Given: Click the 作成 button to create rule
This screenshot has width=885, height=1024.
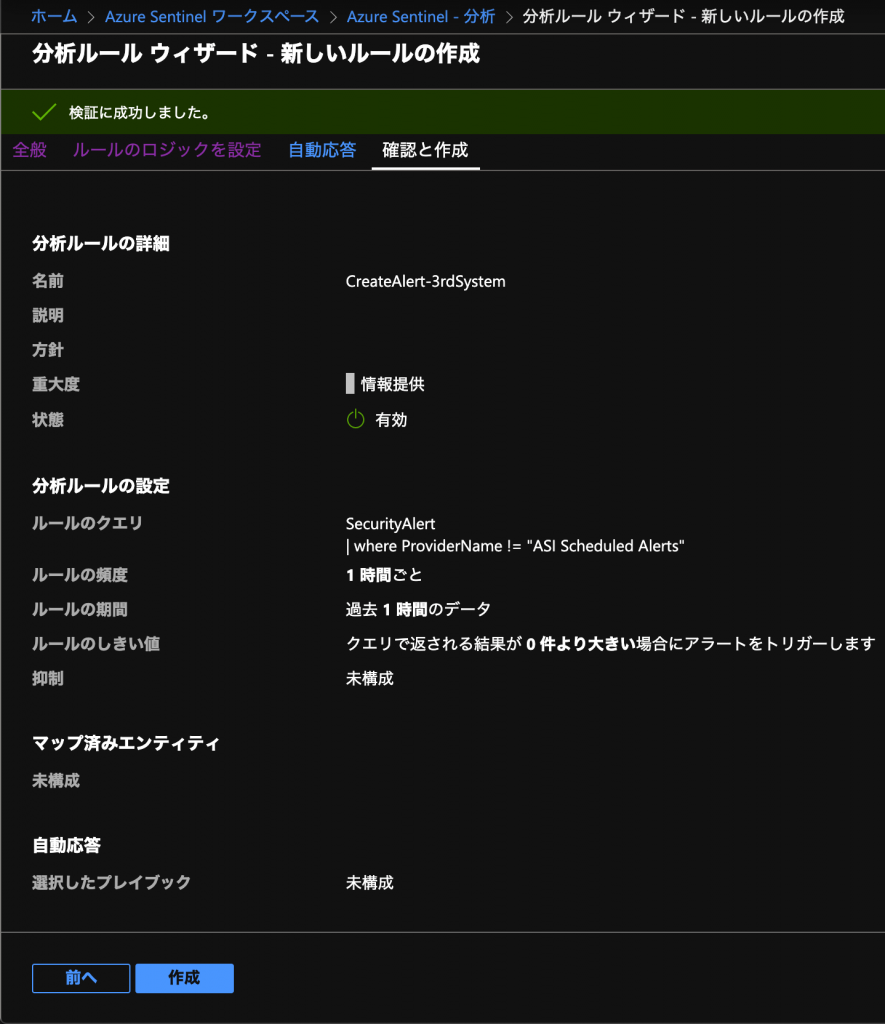Looking at the screenshot, I should pyautogui.click(x=184, y=978).
